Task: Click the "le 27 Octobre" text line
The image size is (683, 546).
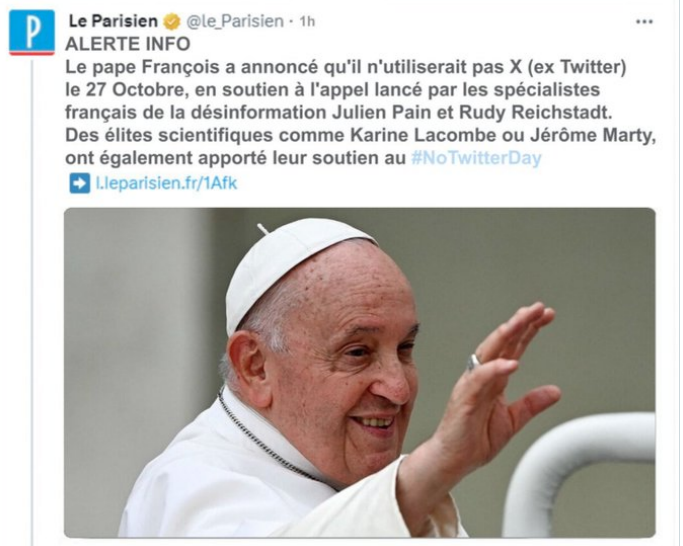Action: coord(333,90)
